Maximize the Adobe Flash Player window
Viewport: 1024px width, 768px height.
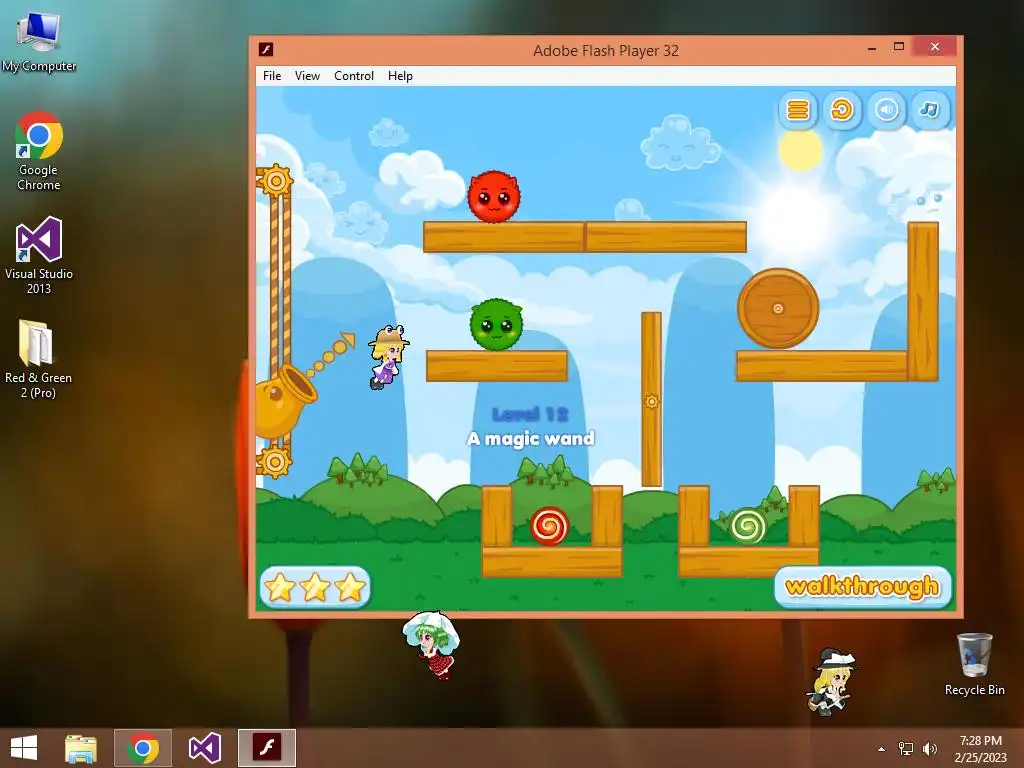point(899,47)
